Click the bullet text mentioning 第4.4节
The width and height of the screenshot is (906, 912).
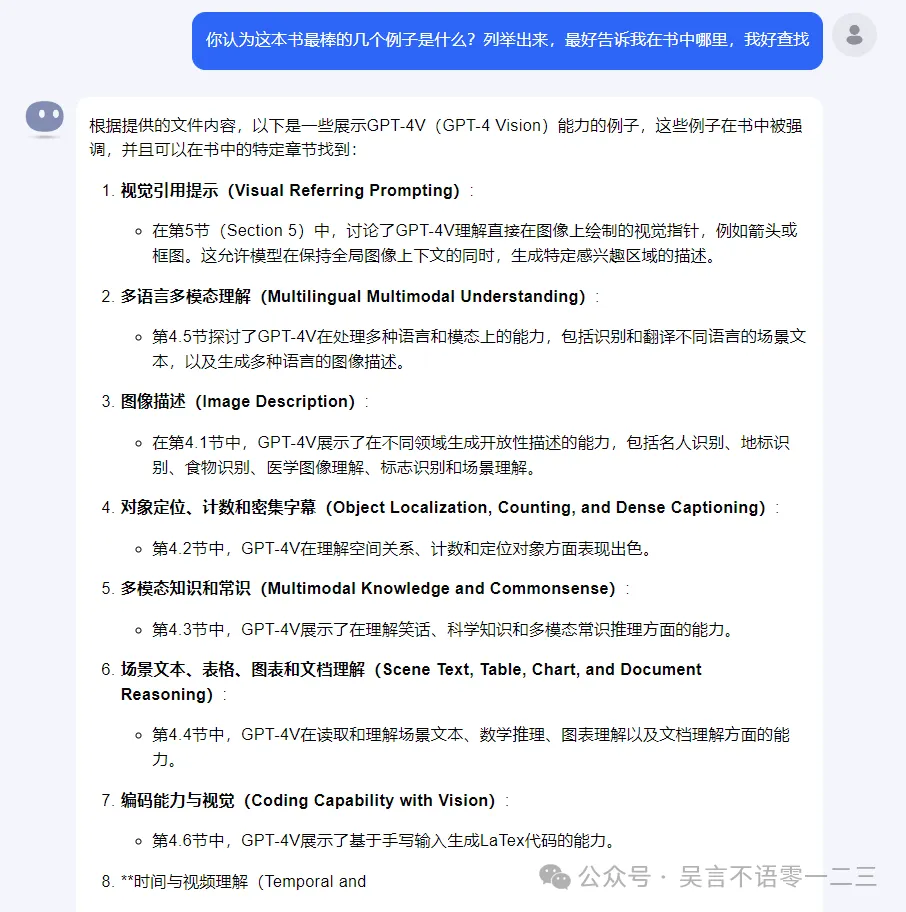470,747
